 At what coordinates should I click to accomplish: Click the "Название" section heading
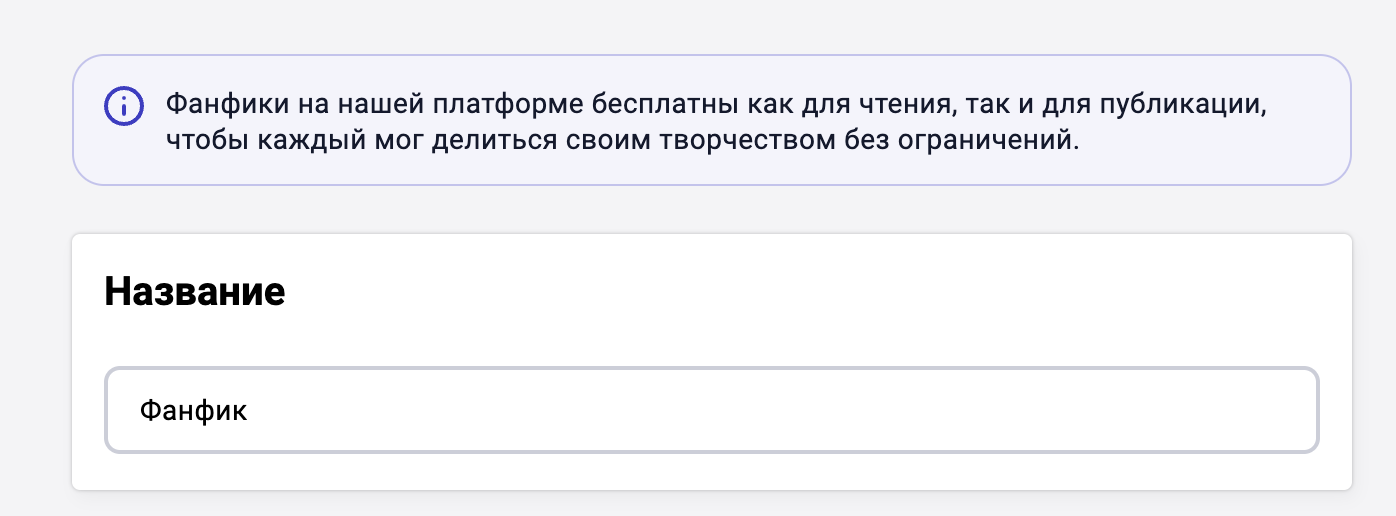tap(195, 291)
